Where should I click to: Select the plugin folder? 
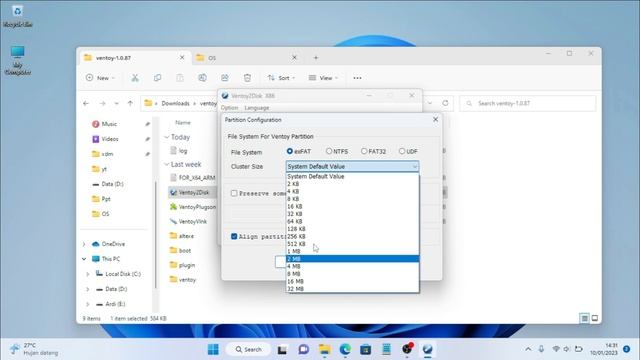187,265
